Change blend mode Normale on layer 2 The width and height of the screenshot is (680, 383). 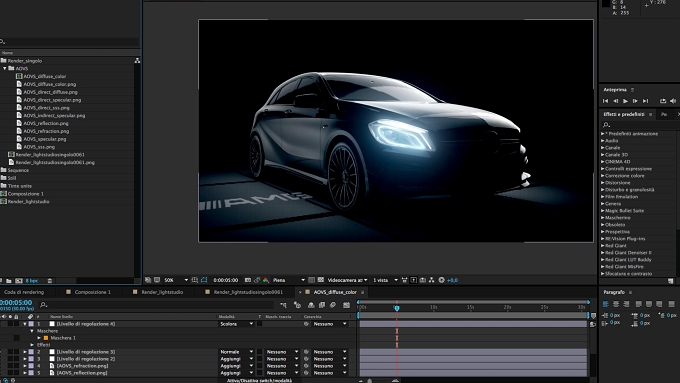pos(236,352)
